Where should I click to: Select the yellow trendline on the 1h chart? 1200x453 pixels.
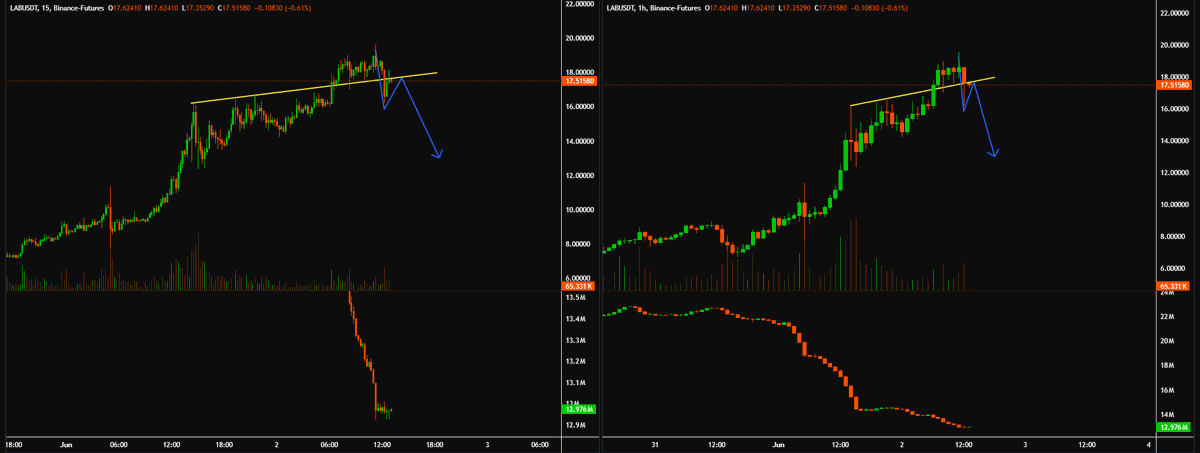(922, 91)
